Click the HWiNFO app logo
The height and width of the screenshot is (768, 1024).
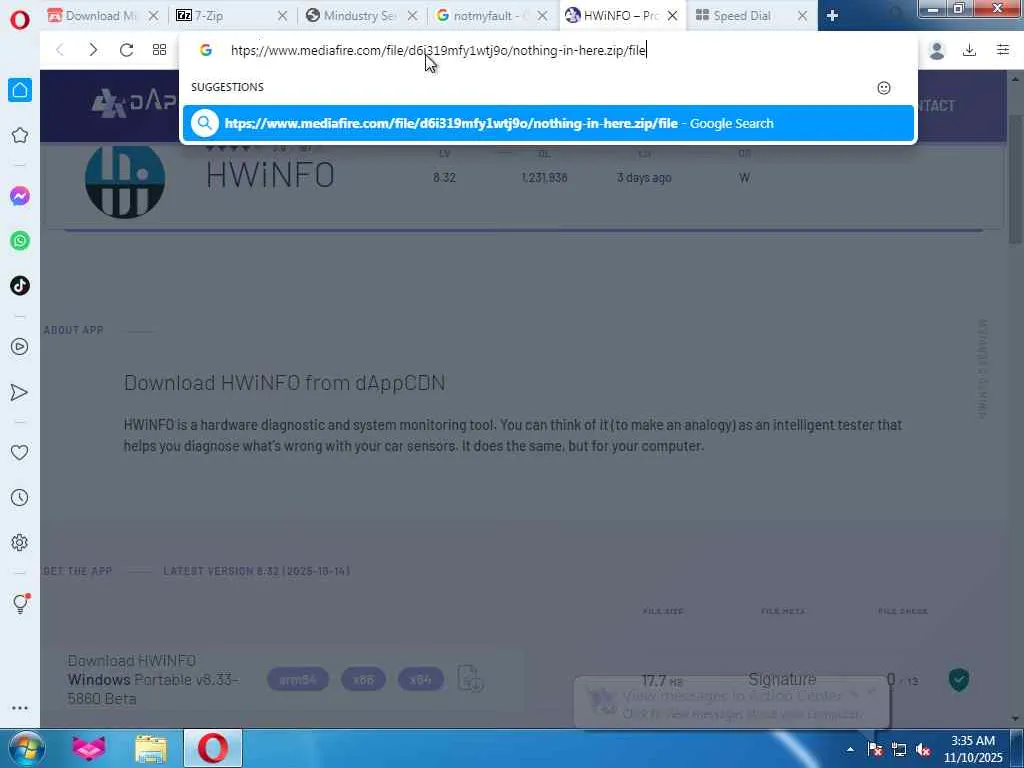[x=125, y=180]
